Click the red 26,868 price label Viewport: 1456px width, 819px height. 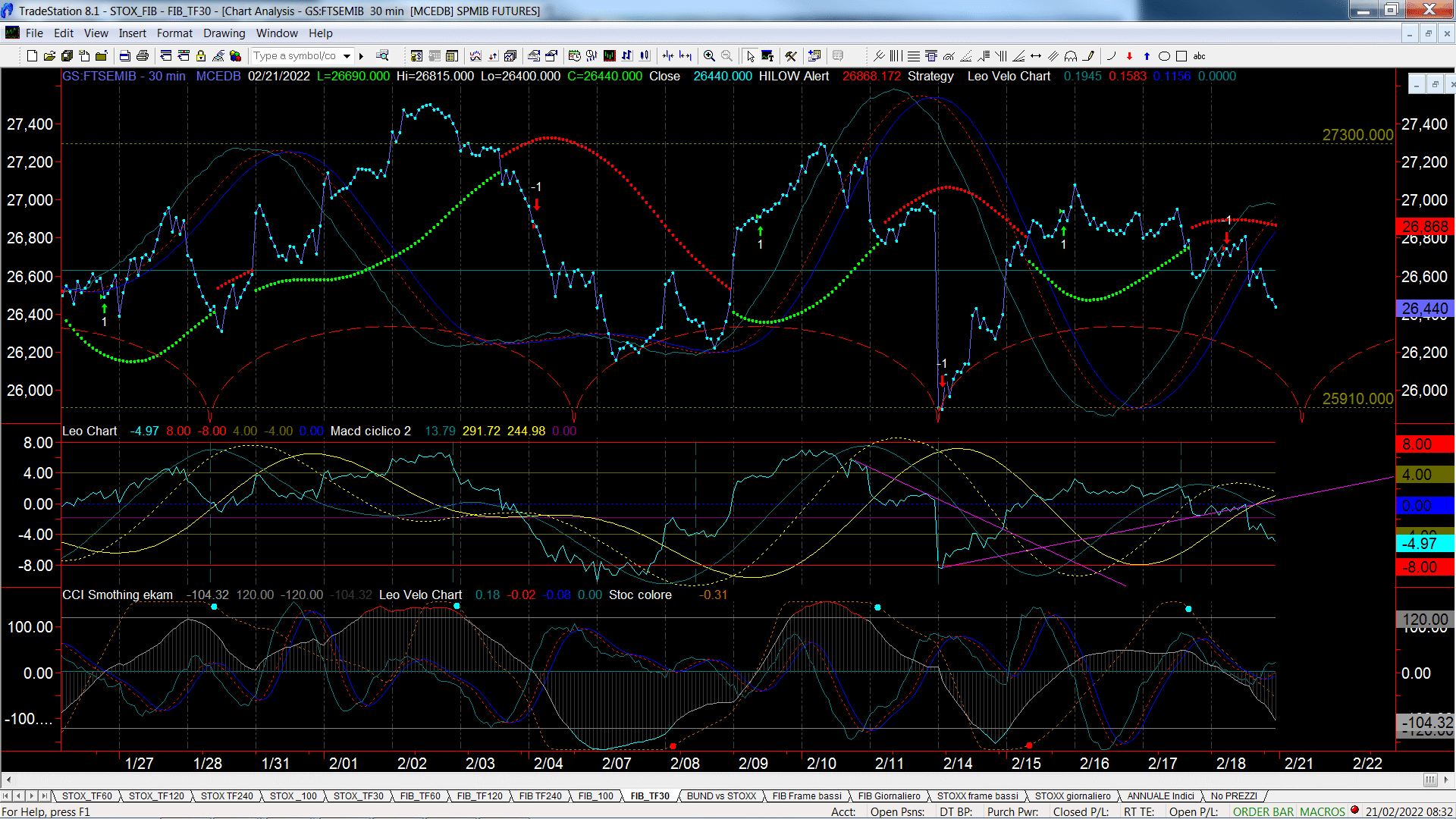[x=1425, y=227]
